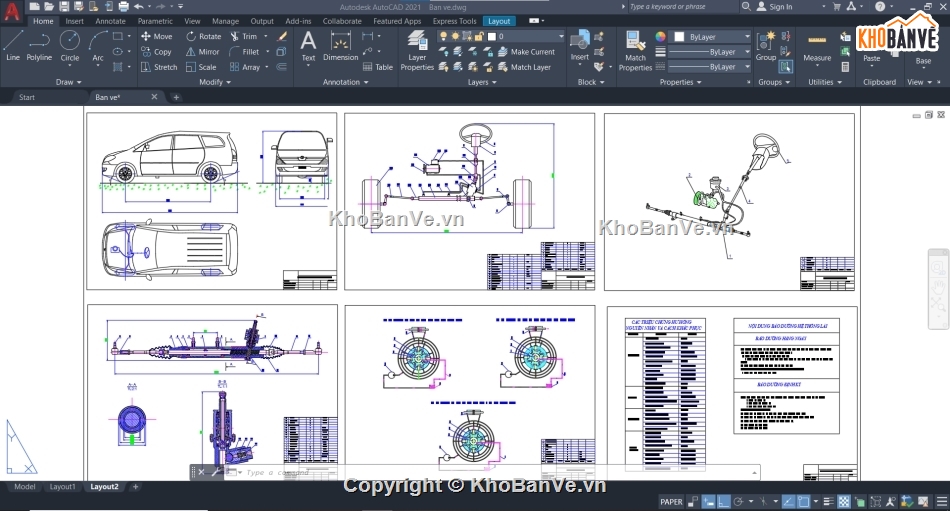This screenshot has height=511, width=950.
Task: Toggle object snap in status bar
Action: click(803, 502)
